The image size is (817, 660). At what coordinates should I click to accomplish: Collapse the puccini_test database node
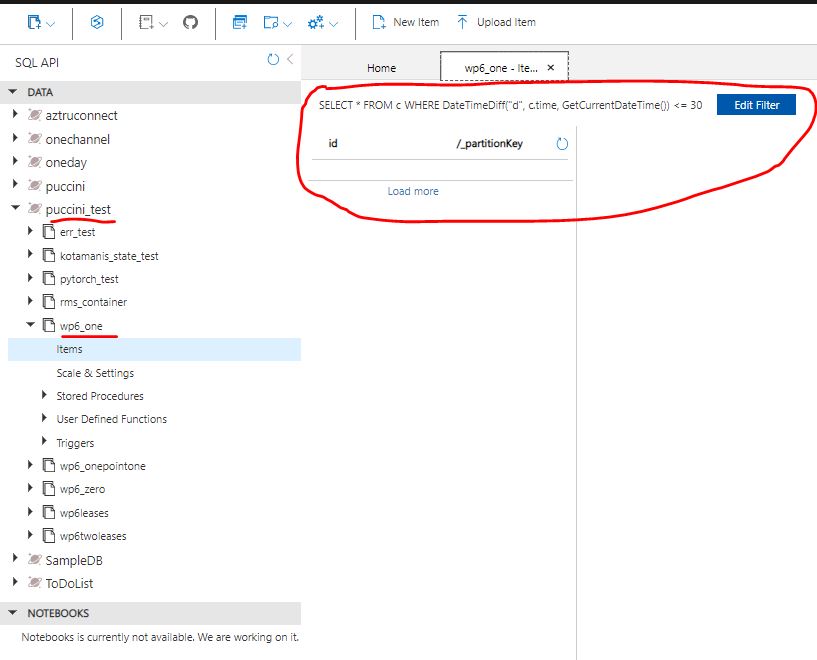[x=16, y=208]
